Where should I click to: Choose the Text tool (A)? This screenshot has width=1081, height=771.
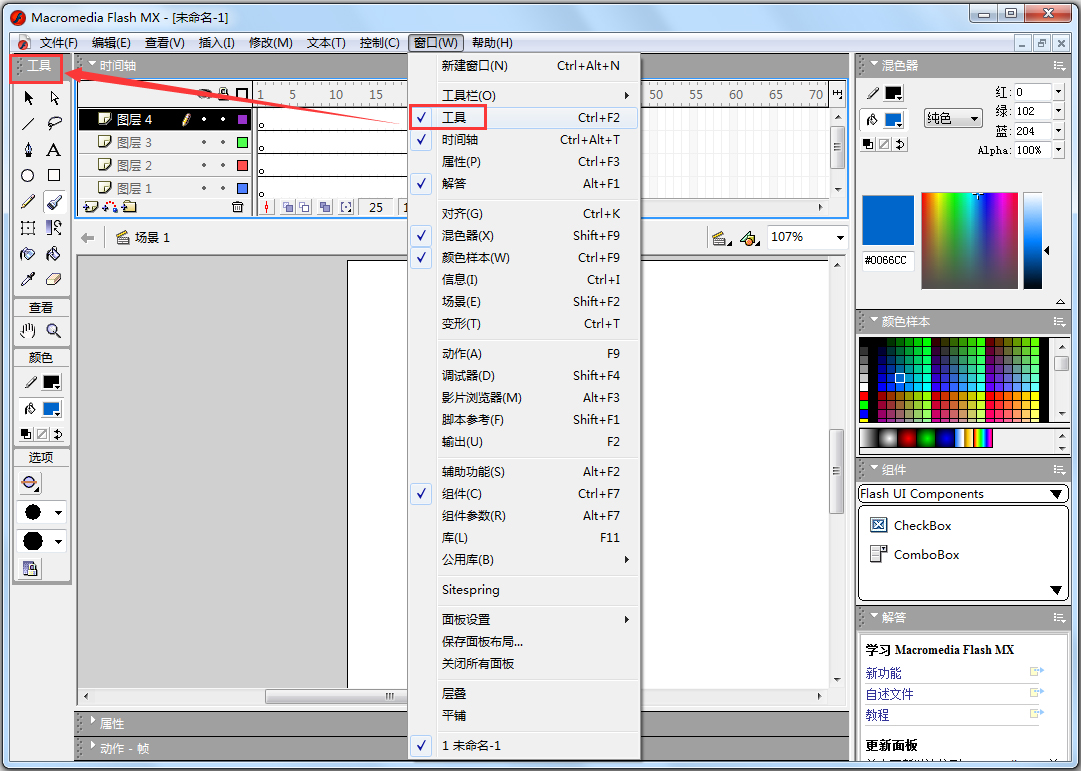point(54,150)
